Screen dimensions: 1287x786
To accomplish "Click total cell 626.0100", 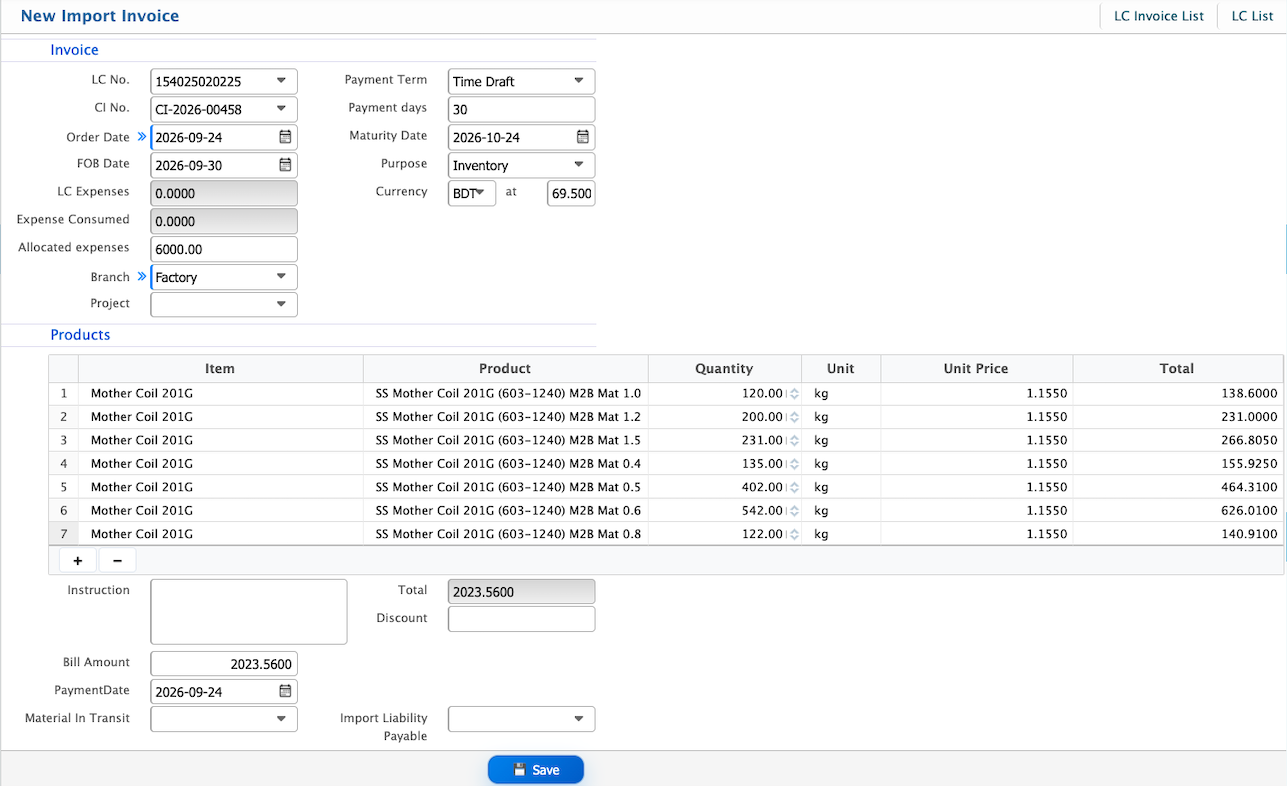I will [x=1178, y=511].
